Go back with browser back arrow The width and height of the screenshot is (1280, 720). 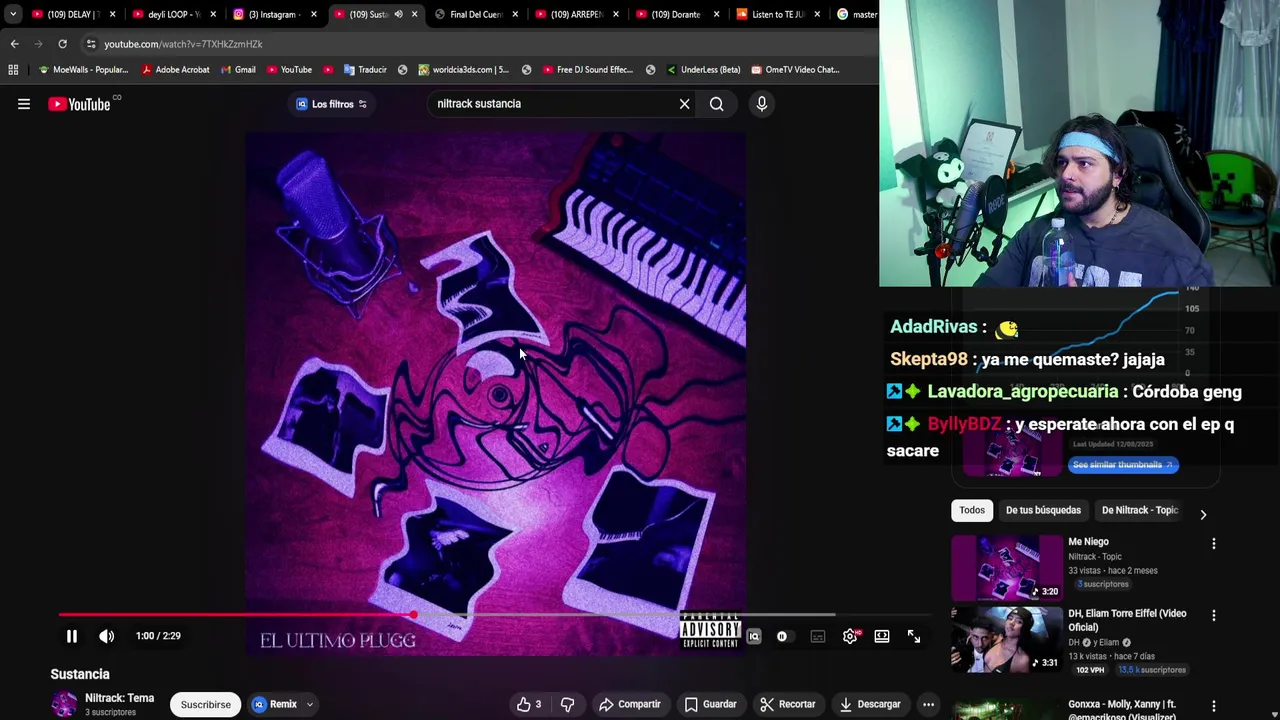coord(14,44)
